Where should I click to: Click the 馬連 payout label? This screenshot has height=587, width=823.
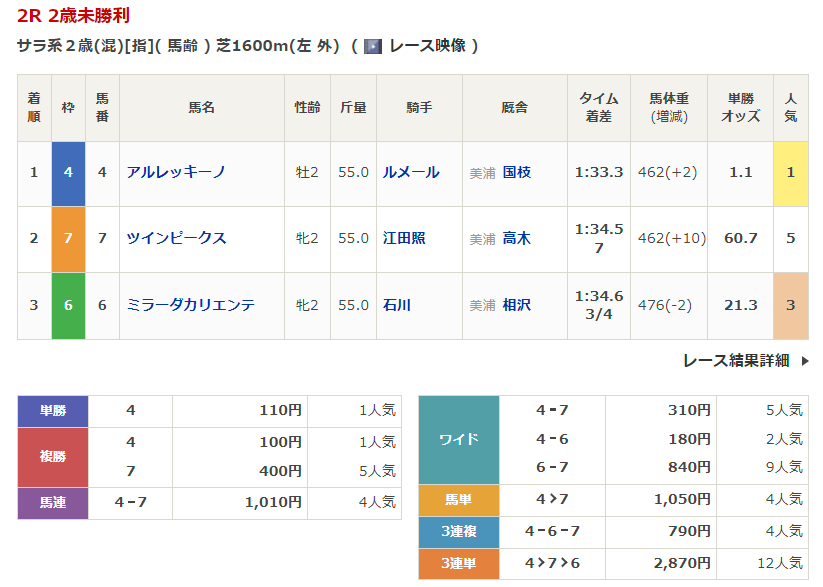pos(53,503)
